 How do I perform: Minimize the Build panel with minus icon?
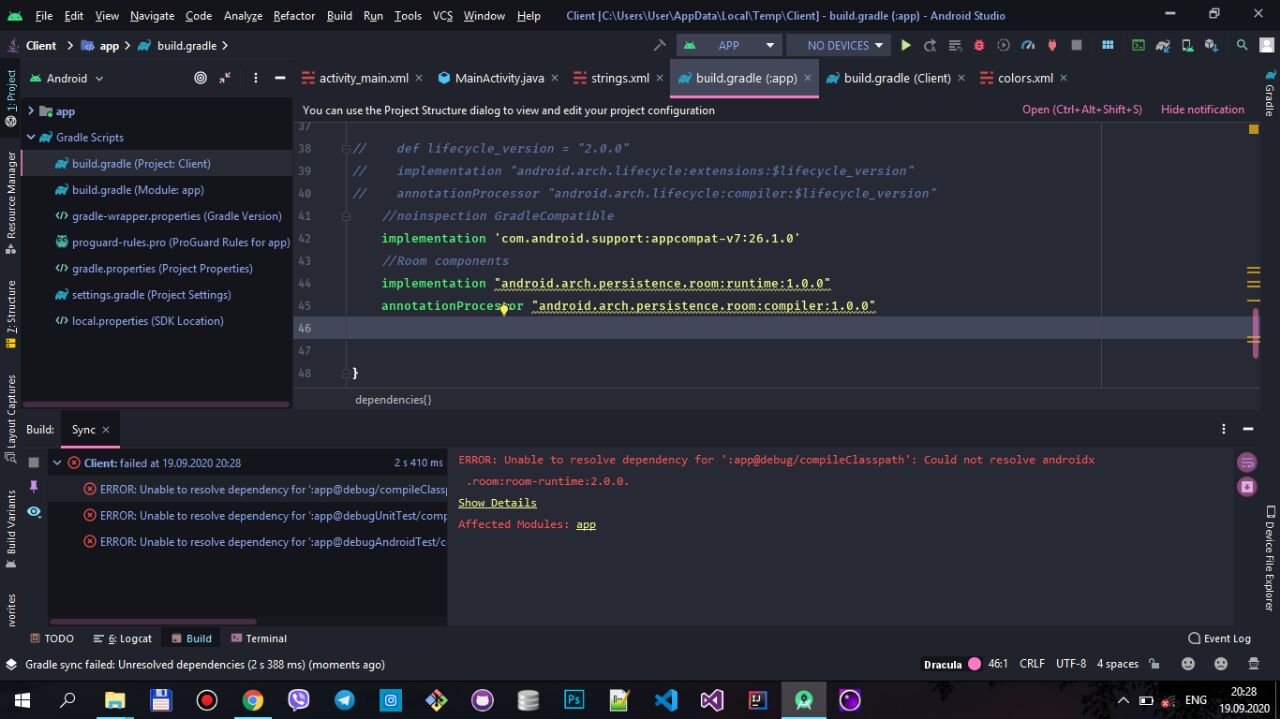(x=1248, y=429)
